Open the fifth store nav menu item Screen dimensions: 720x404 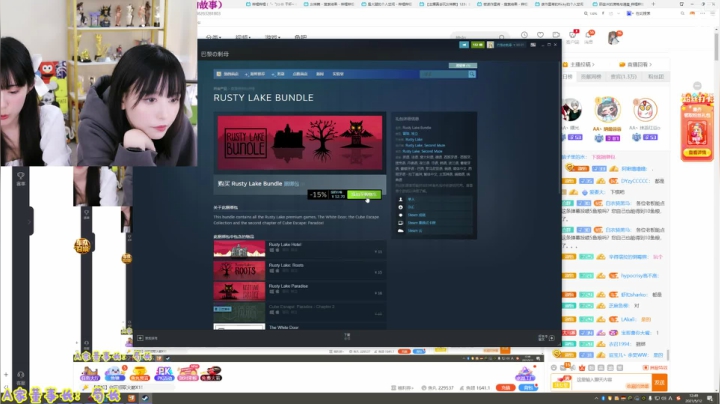pos(320,74)
